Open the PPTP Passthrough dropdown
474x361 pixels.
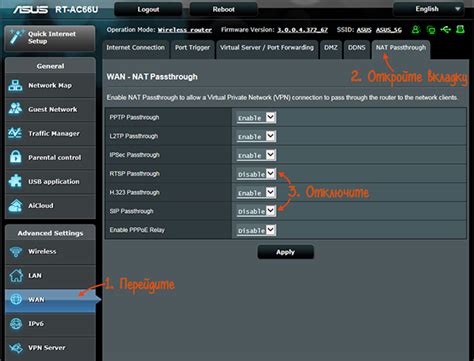[x=256, y=117]
